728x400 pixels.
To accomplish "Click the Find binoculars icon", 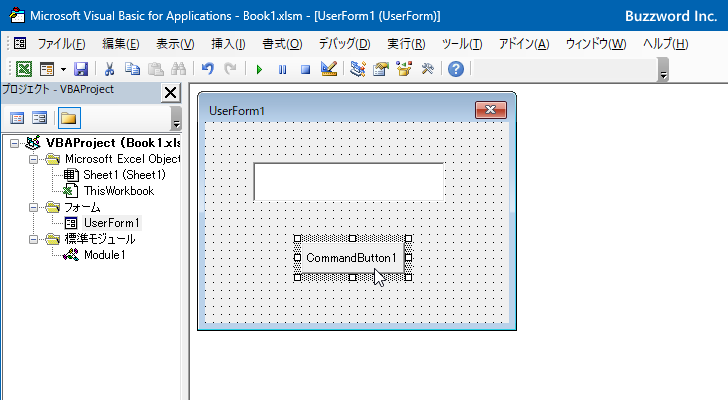I will tap(178, 69).
